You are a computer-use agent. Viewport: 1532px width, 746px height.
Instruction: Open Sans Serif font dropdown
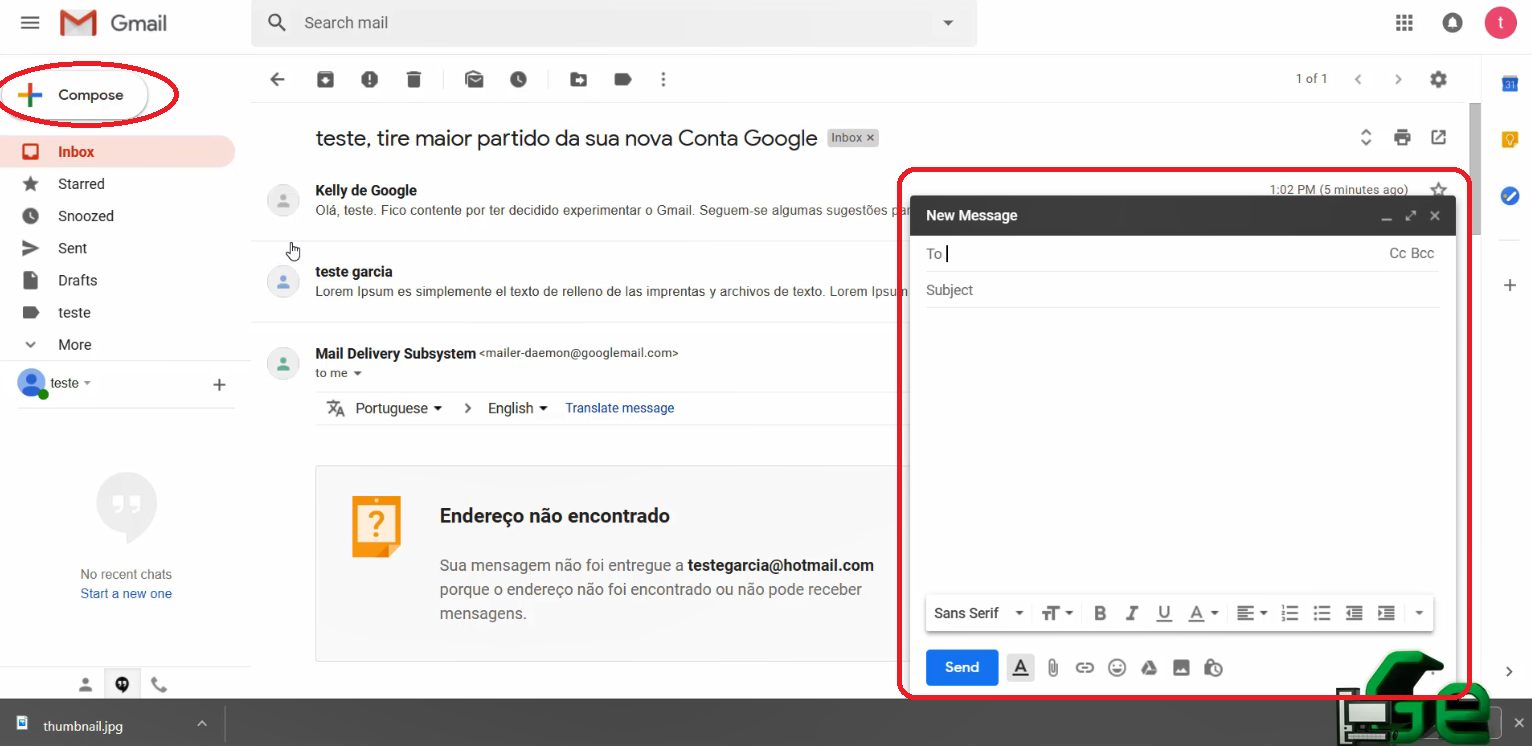(x=979, y=613)
